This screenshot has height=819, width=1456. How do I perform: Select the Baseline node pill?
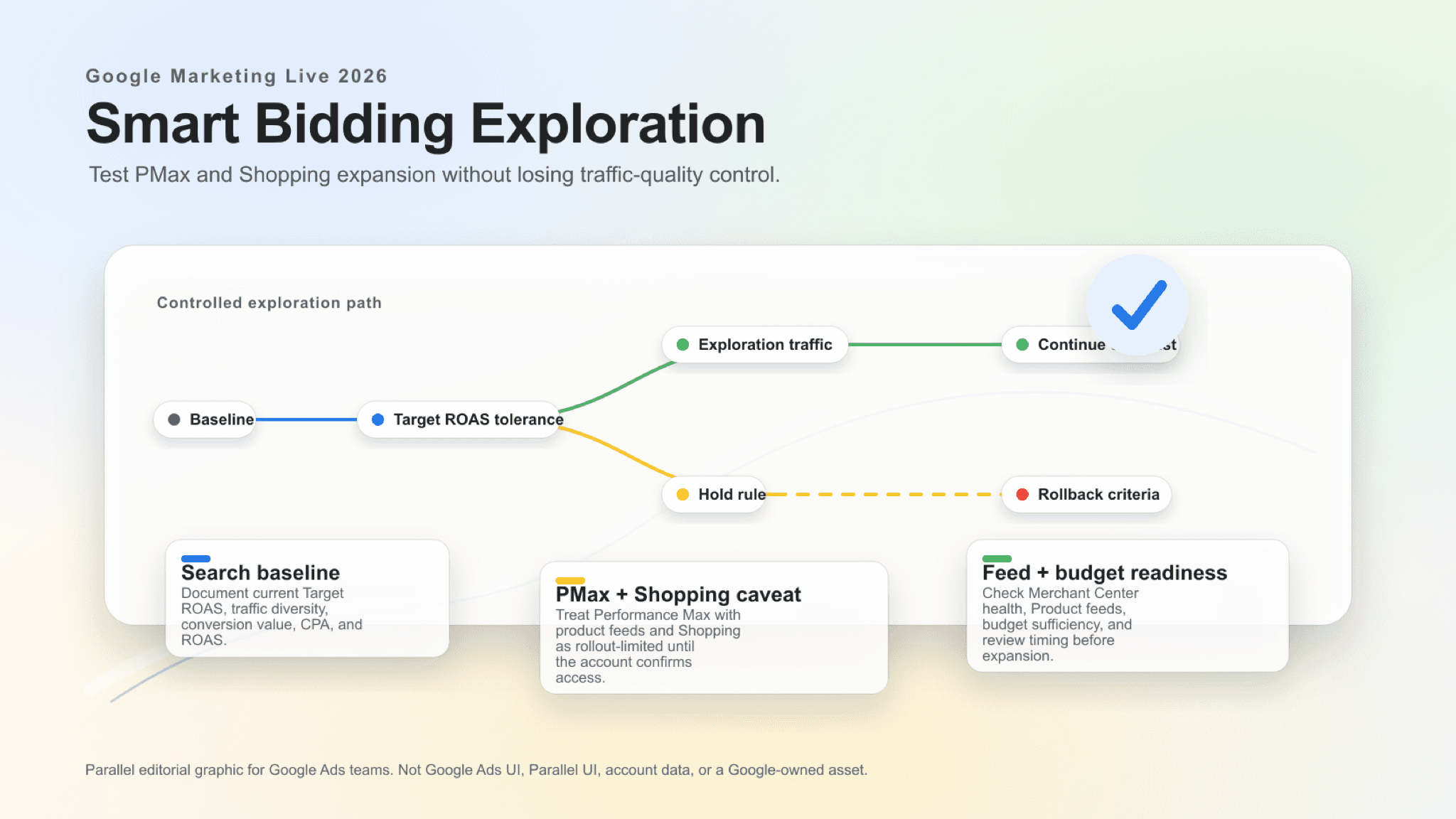point(205,419)
